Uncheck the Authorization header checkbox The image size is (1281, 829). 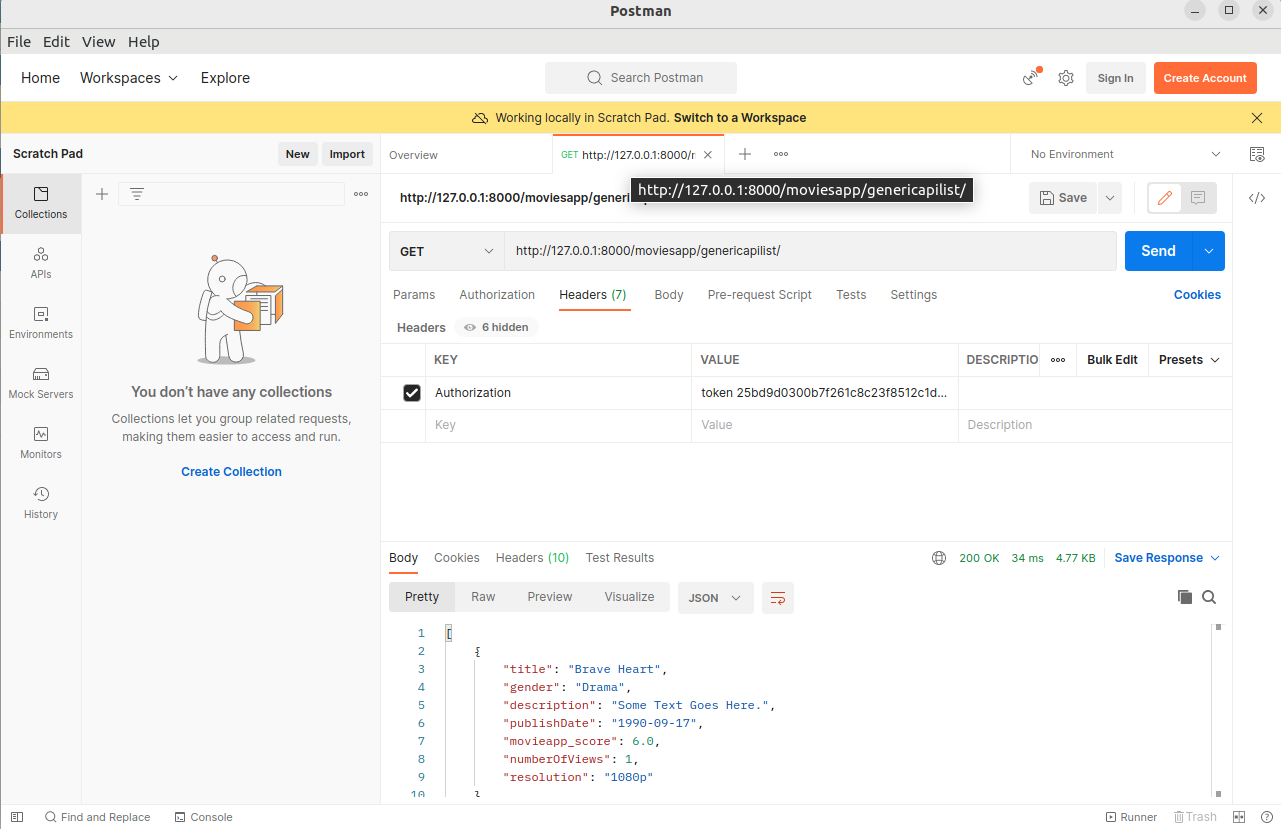412,393
